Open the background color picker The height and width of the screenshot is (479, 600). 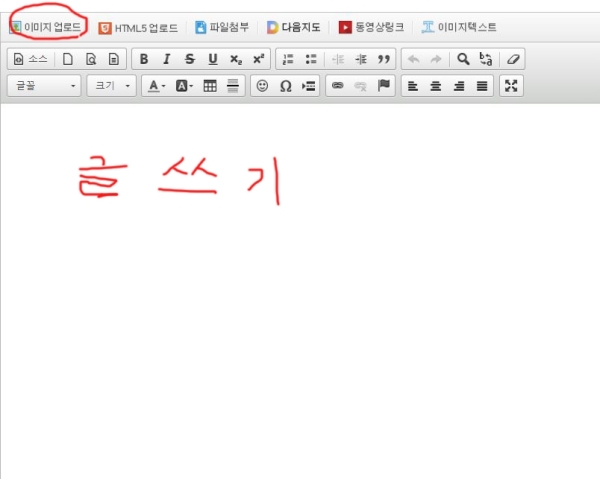click(x=184, y=86)
